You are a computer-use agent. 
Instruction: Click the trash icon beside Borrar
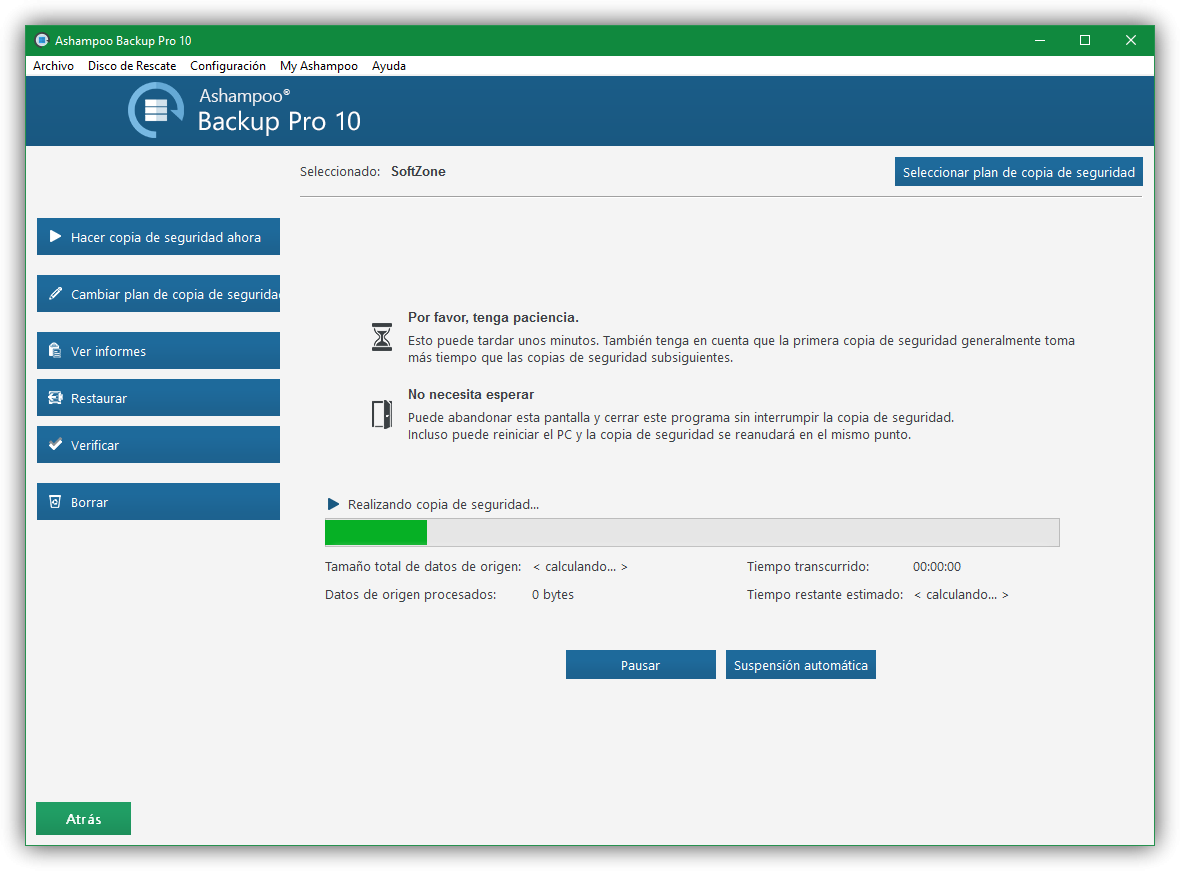[x=55, y=501]
